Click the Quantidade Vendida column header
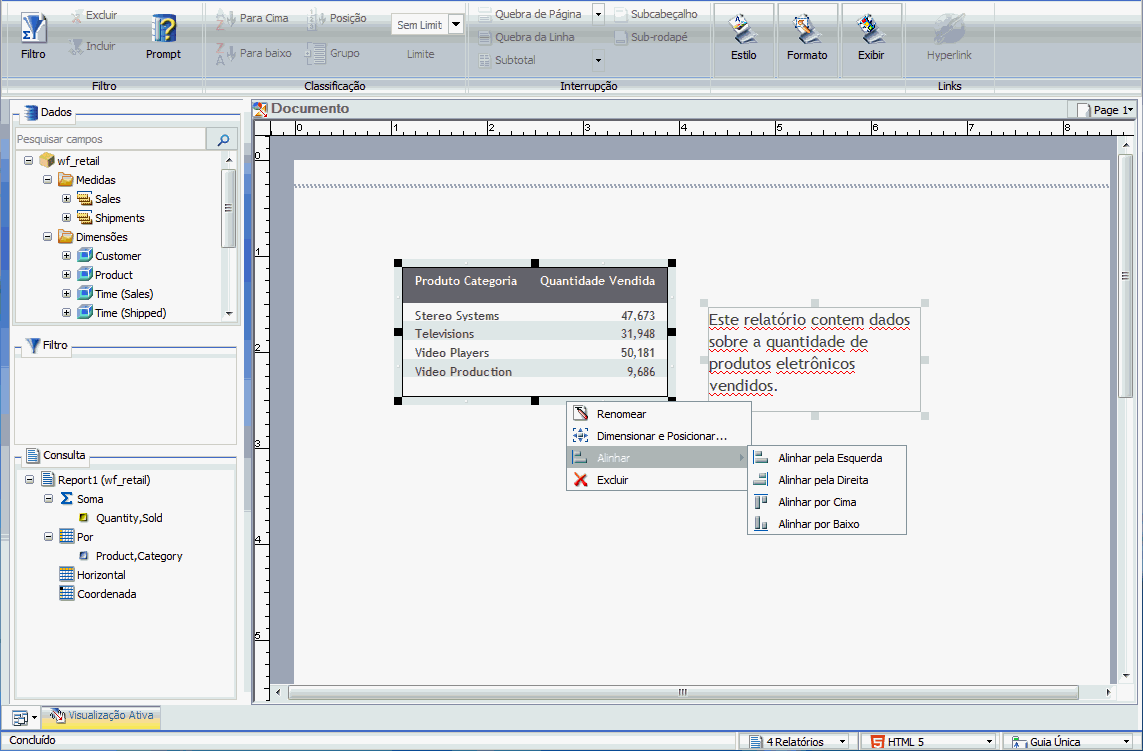The width and height of the screenshot is (1143, 751). tap(597, 281)
